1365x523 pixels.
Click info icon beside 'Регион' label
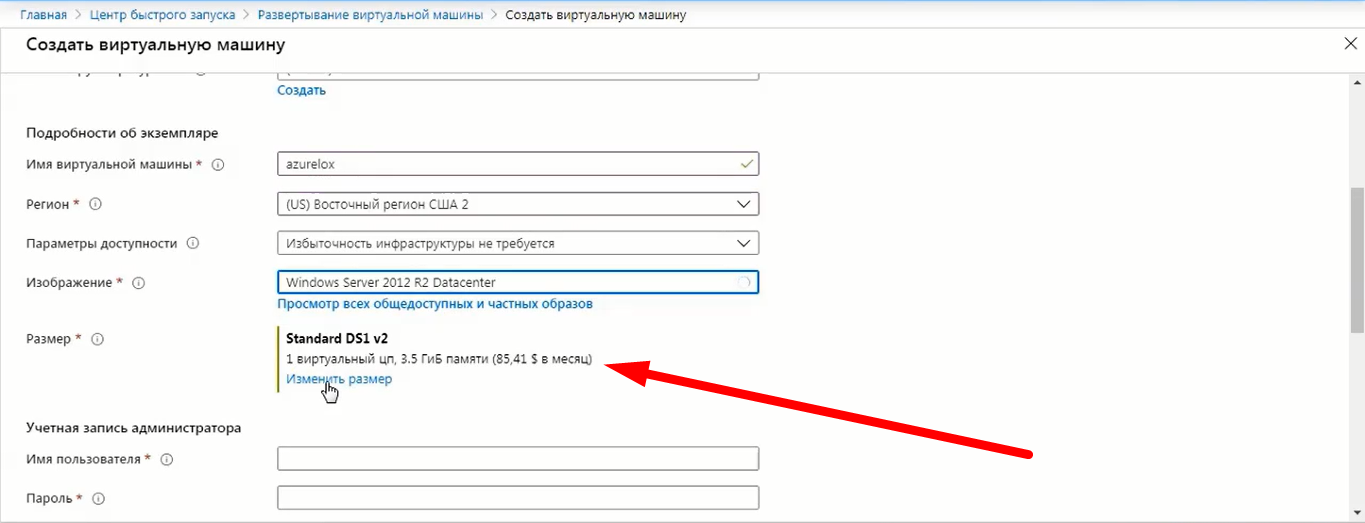pyautogui.click(x=96, y=204)
